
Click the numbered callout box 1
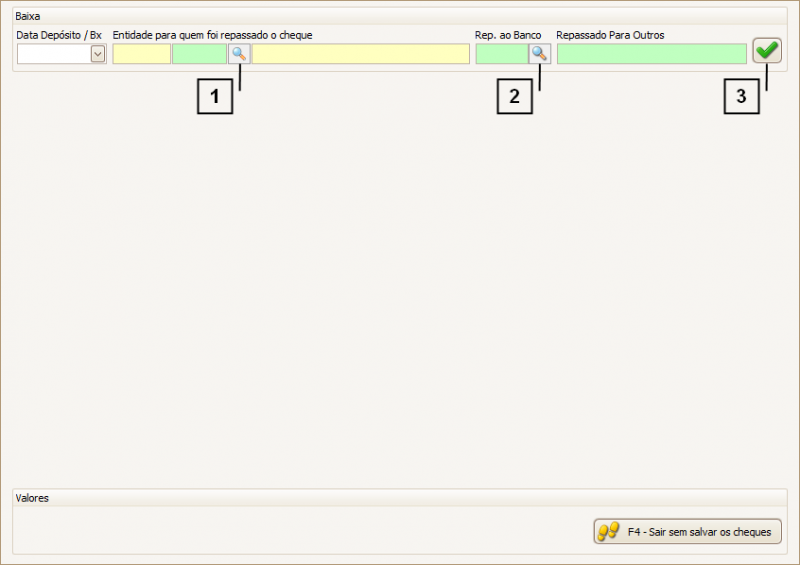click(214, 97)
